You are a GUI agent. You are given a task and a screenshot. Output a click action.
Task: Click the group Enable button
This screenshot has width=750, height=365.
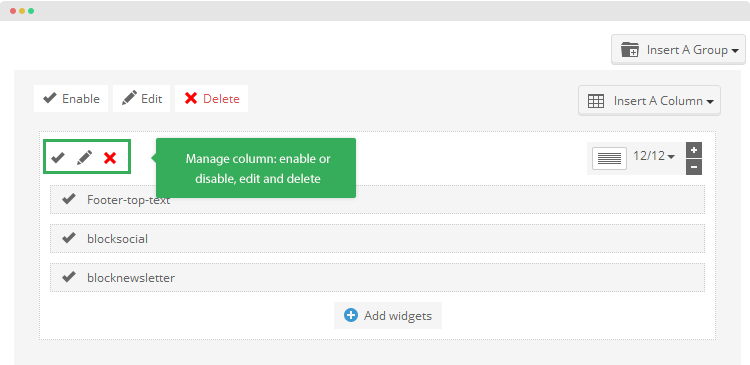coord(71,99)
